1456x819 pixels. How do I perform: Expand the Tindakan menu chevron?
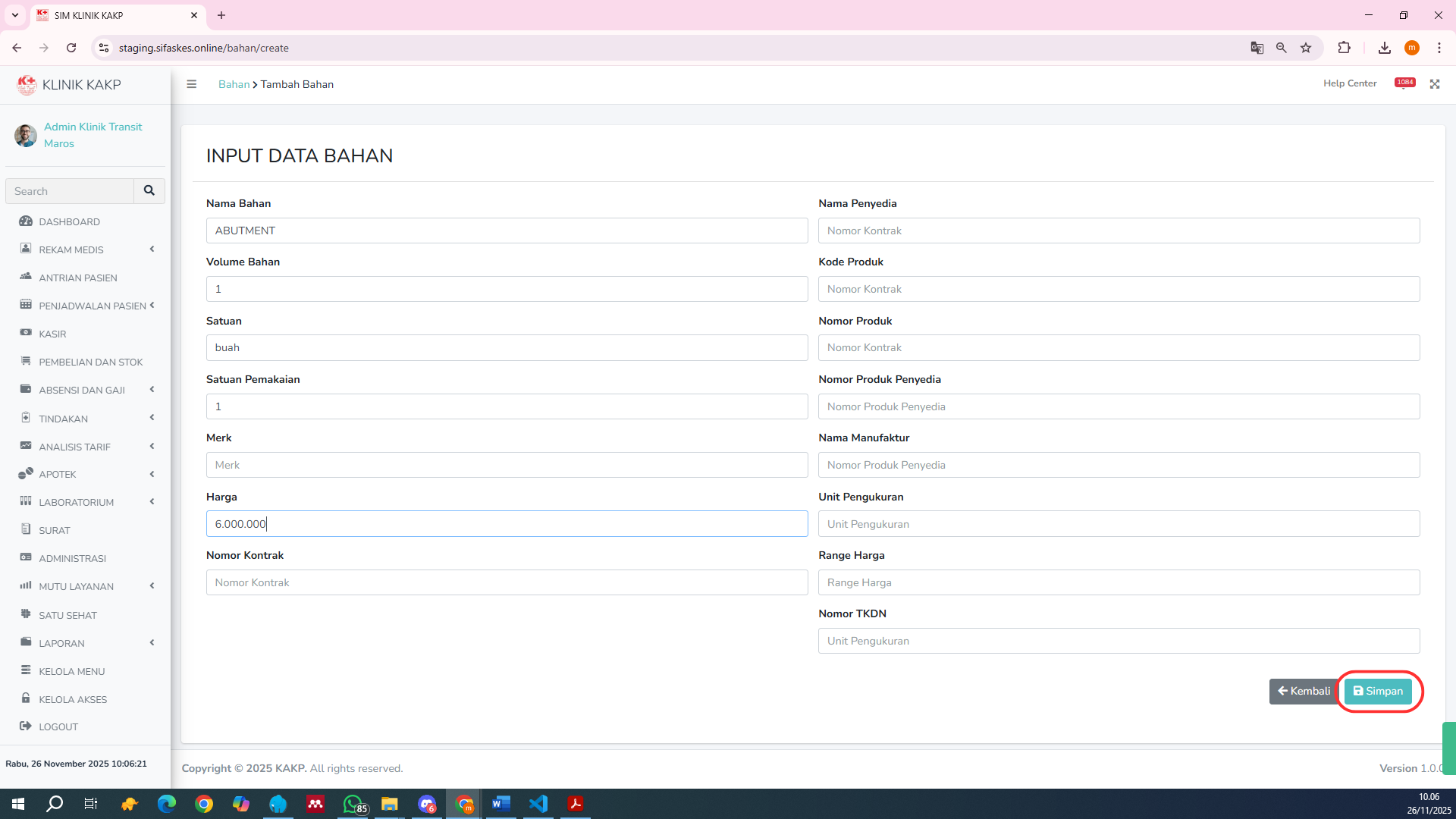click(152, 418)
